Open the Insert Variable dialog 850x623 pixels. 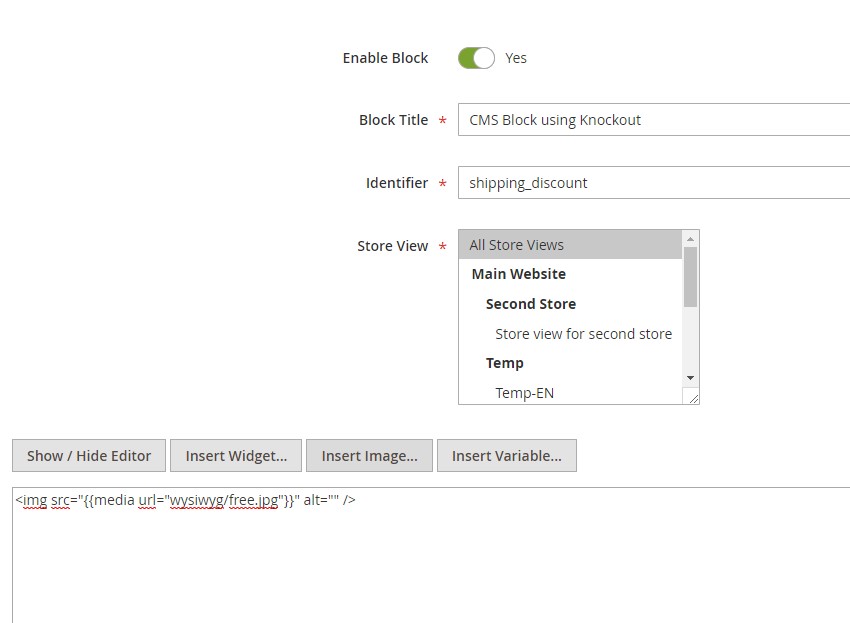(x=506, y=455)
